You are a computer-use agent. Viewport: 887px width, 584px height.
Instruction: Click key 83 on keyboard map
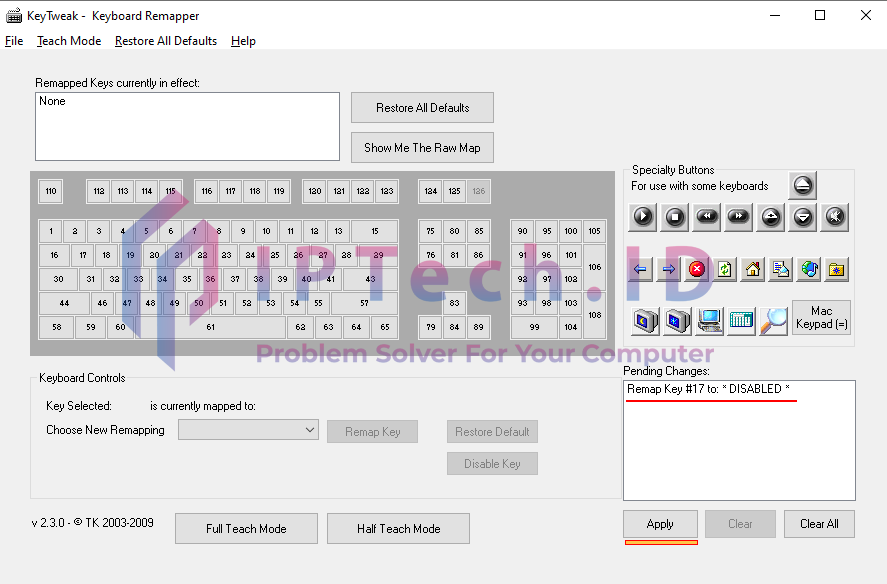click(x=454, y=303)
